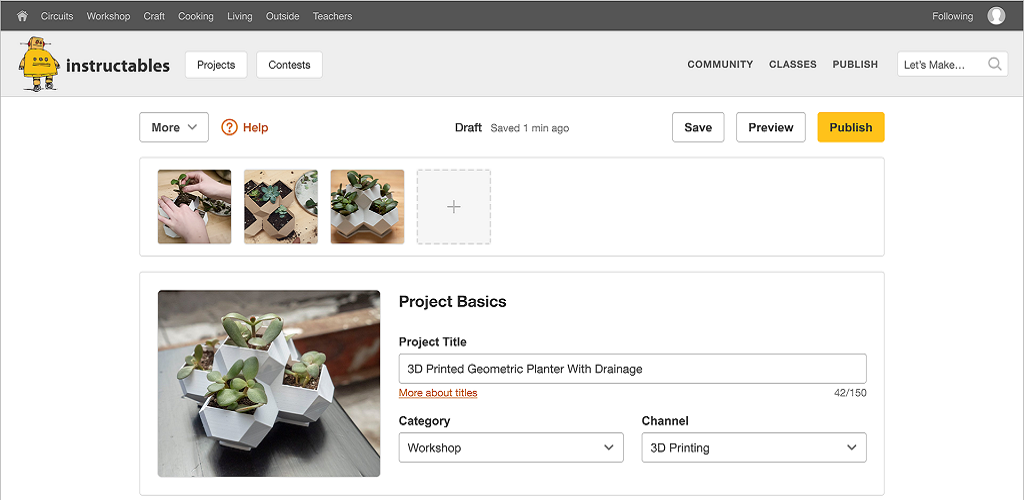
Task: Open the user profile avatar icon
Action: coord(996,16)
